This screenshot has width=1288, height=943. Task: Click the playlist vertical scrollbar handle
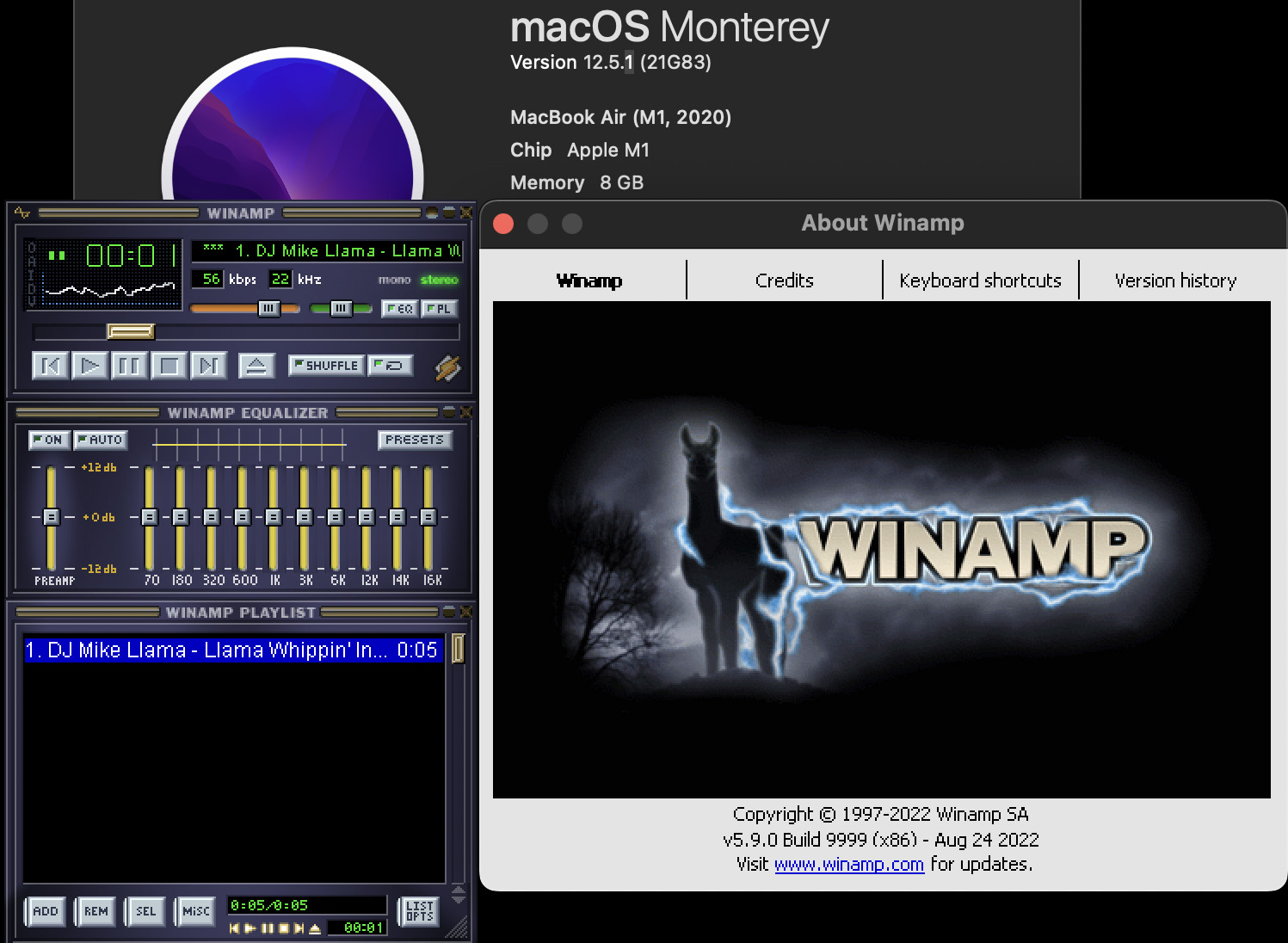459,649
